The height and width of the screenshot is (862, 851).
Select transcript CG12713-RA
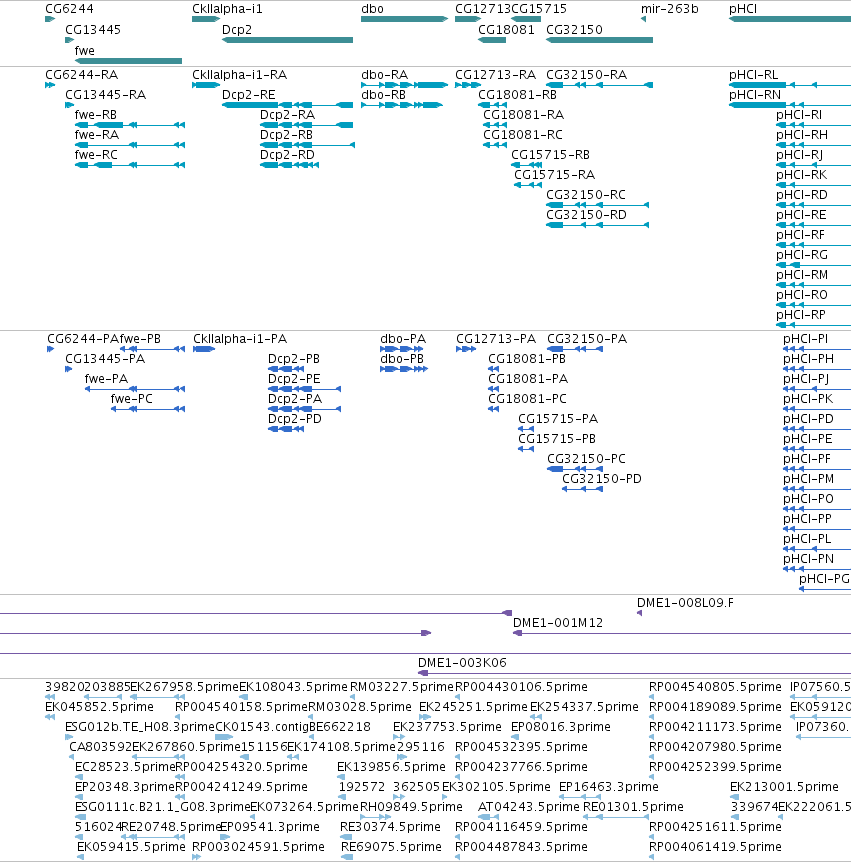pyautogui.click(x=495, y=75)
